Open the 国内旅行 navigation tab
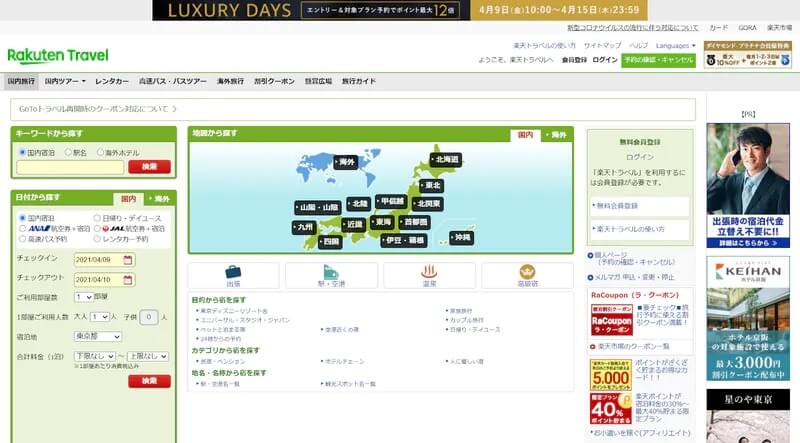Screen dimensions: 800x443 [21, 81]
